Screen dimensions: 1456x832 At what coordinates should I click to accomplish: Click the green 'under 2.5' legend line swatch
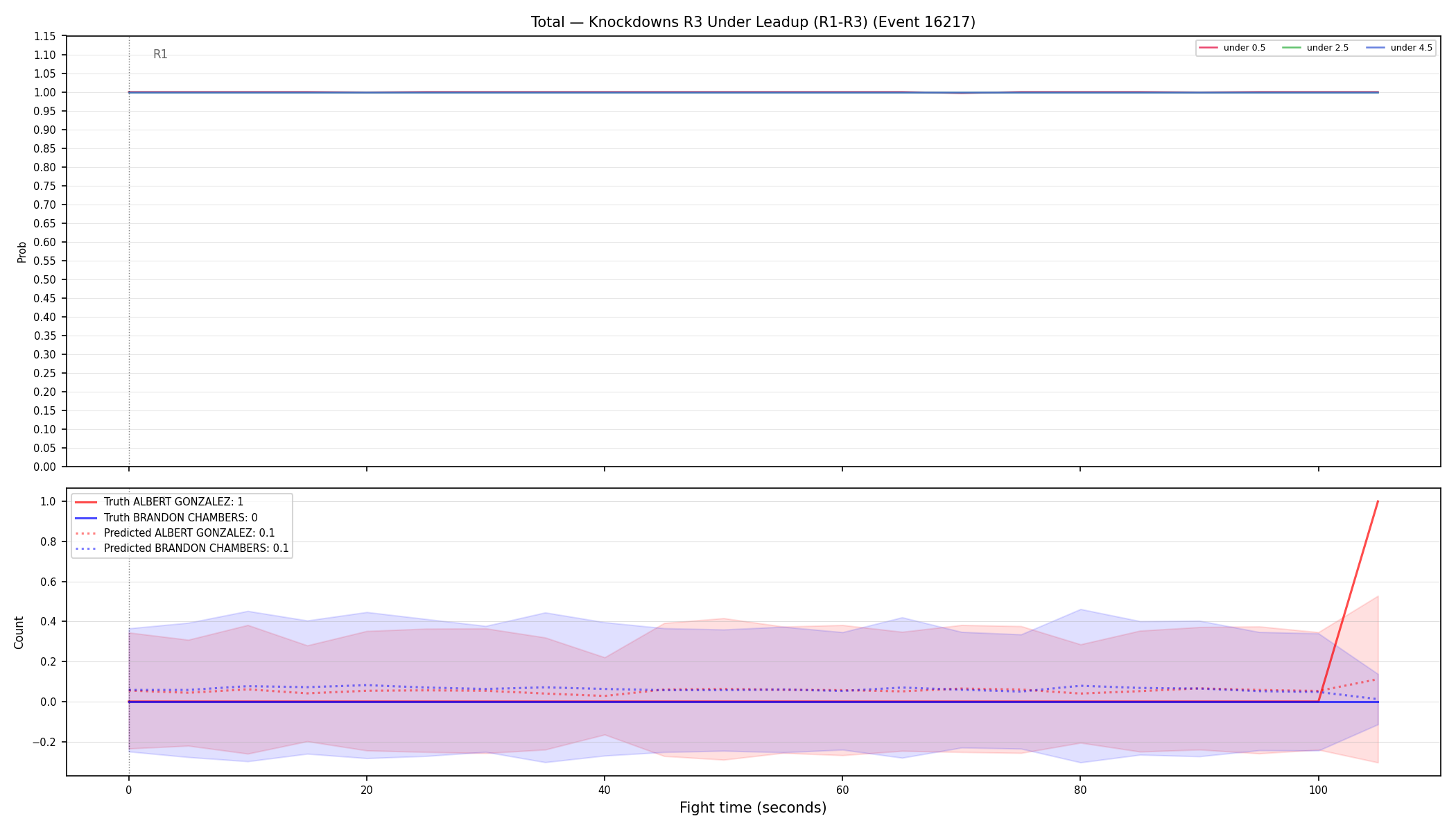1292,48
